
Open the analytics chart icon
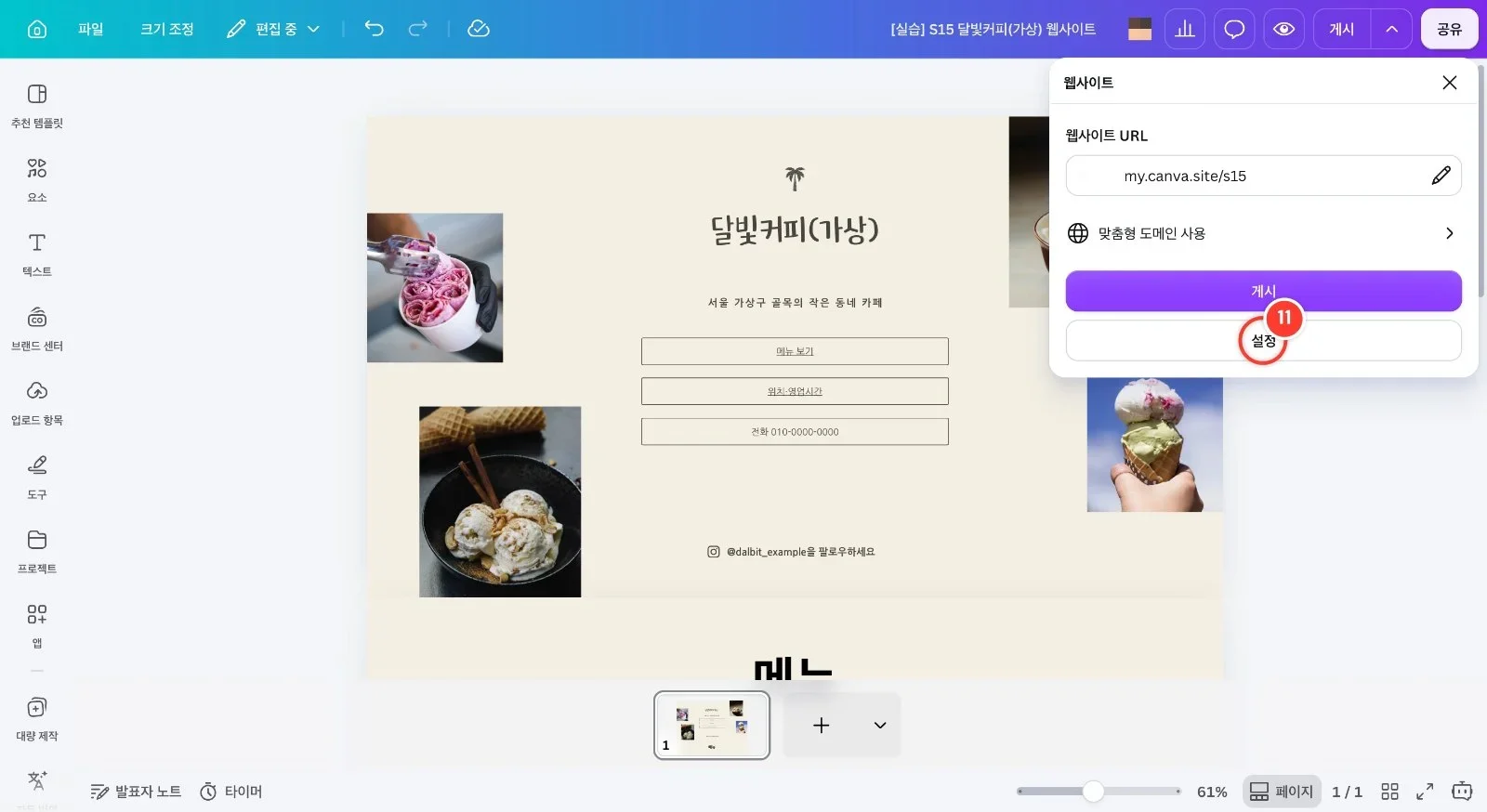click(x=1185, y=29)
